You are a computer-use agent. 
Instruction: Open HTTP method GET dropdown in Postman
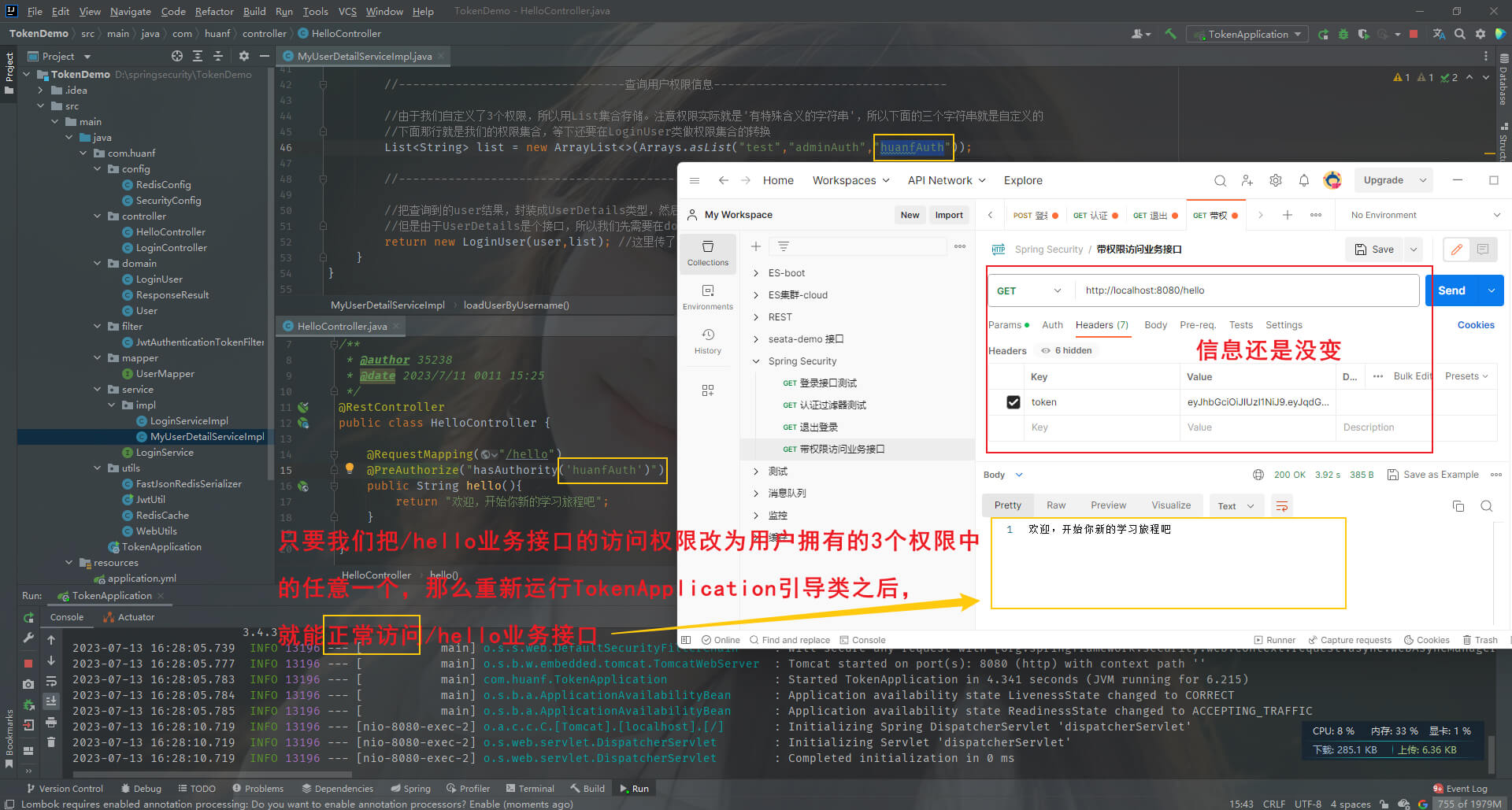1030,290
